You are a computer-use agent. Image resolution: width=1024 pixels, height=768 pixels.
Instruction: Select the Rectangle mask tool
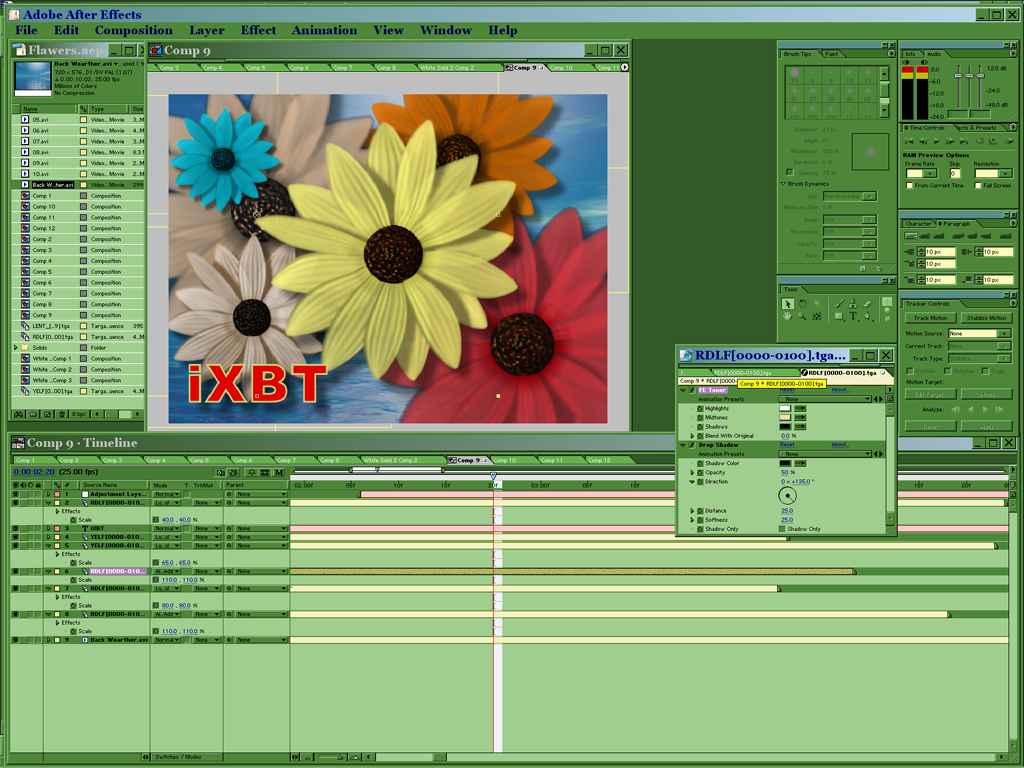coord(839,317)
